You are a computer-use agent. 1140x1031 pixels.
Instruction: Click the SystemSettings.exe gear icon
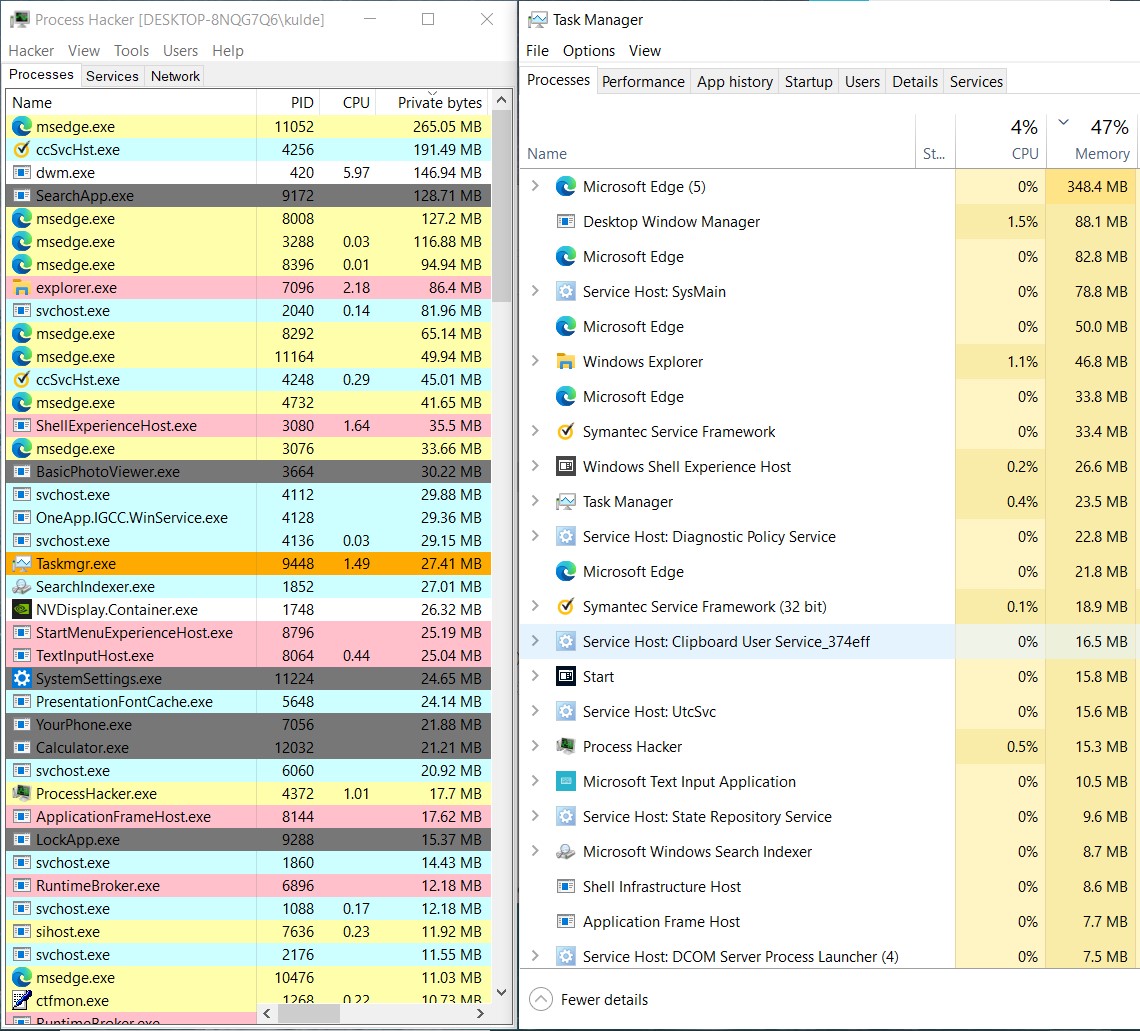[21, 678]
